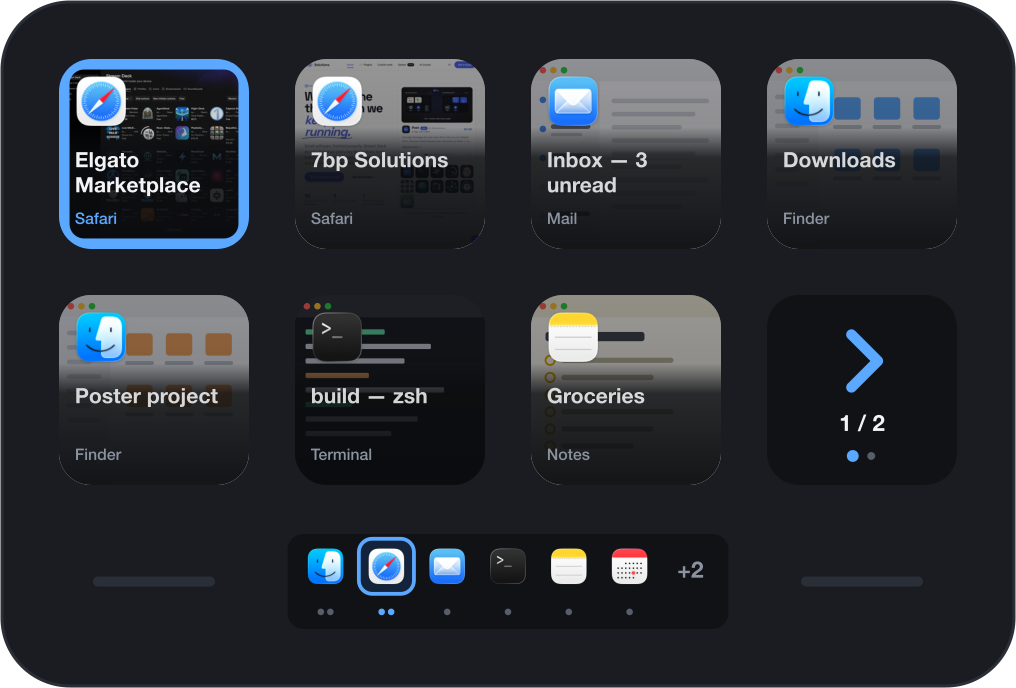Click the Mail envelope icon on the Inbox tile
The width and height of the screenshot is (1016, 688).
tap(573, 101)
